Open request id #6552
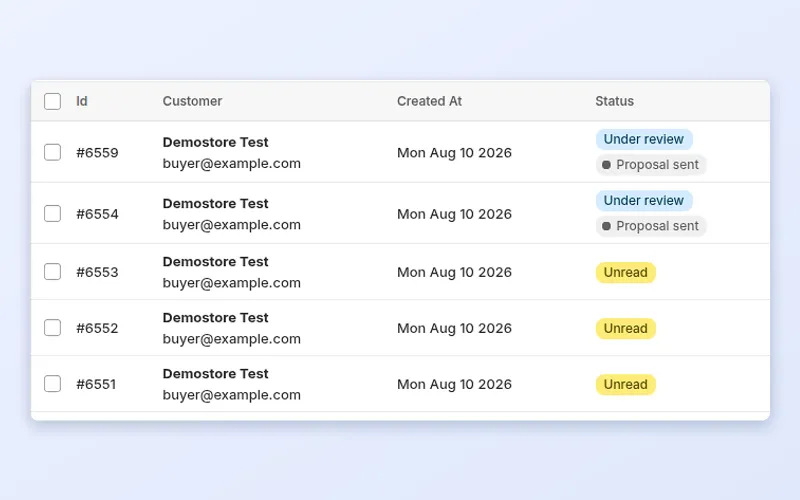800x500 pixels. click(x=97, y=328)
